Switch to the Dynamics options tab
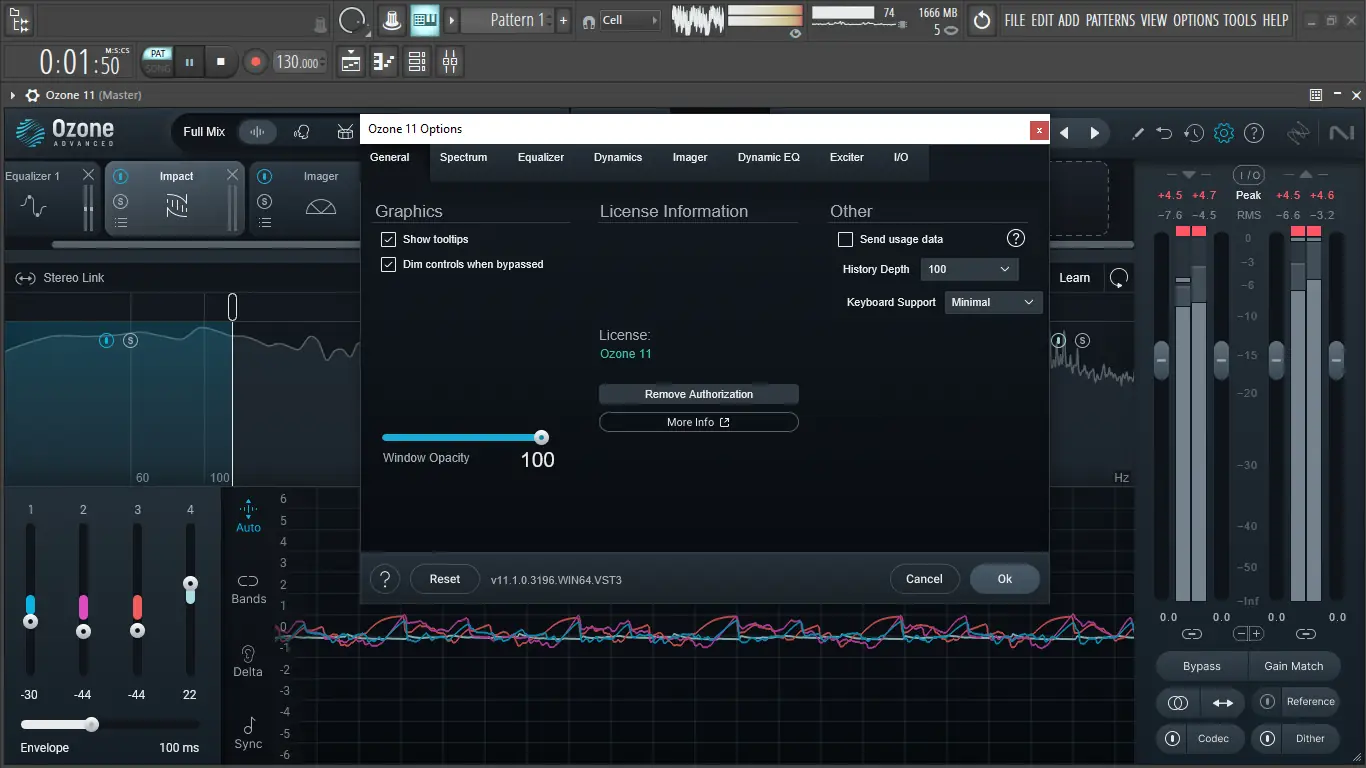 pyautogui.click(x=618, y=157)
